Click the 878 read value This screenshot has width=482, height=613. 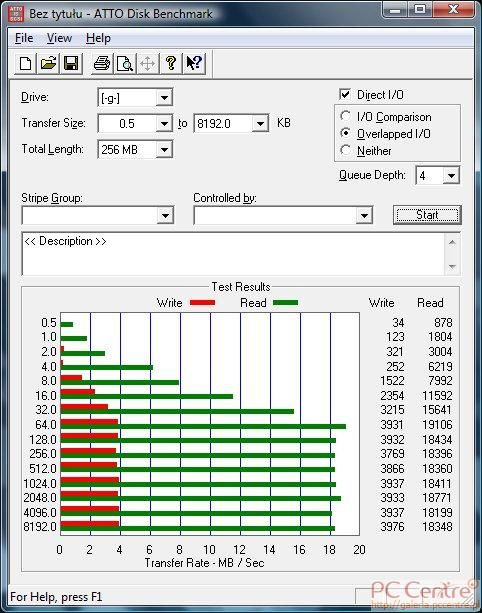[443, 323]
